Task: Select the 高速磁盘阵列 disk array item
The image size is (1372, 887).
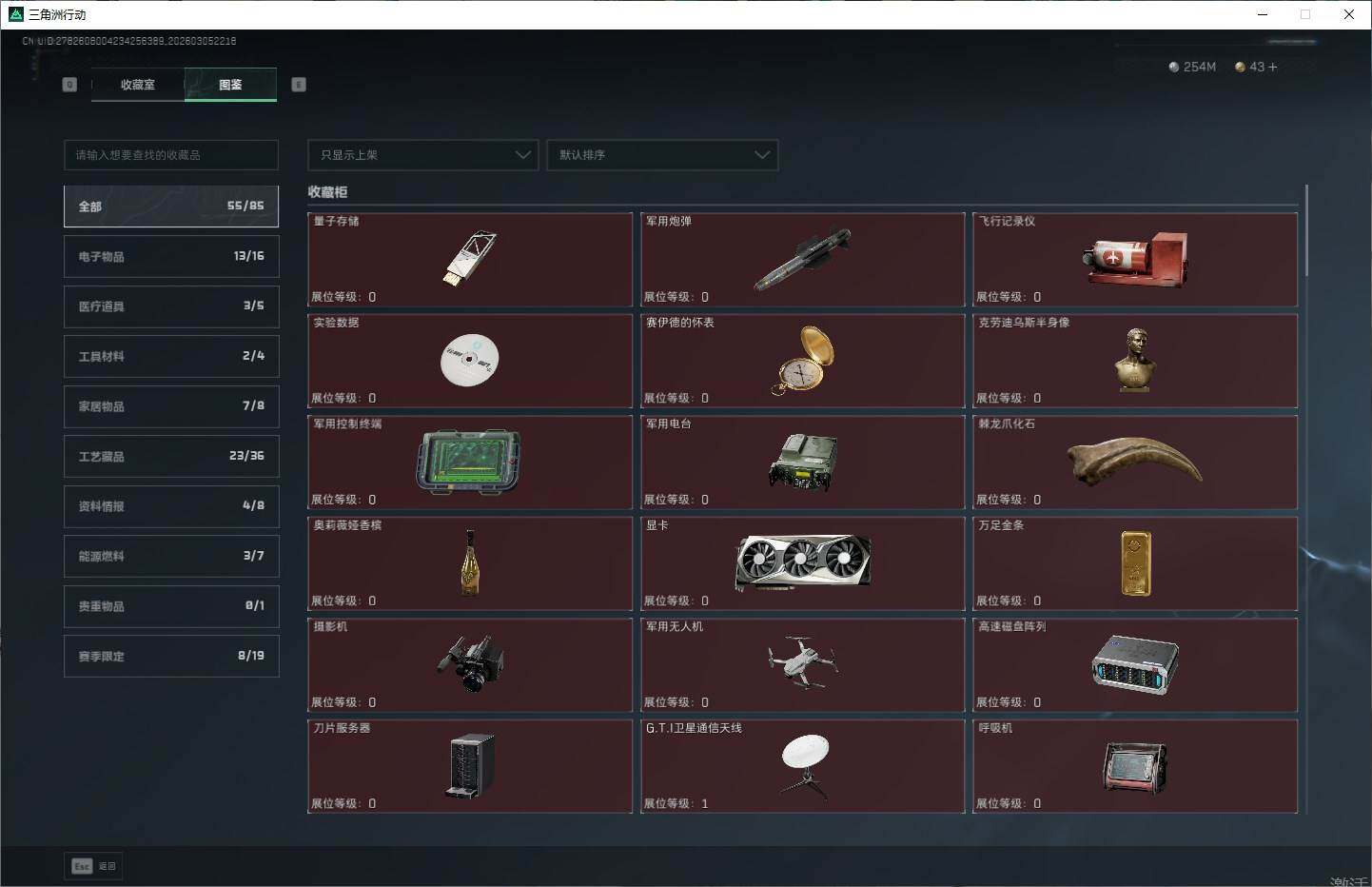Action: pyautogui.click(x=1135, y=664)
